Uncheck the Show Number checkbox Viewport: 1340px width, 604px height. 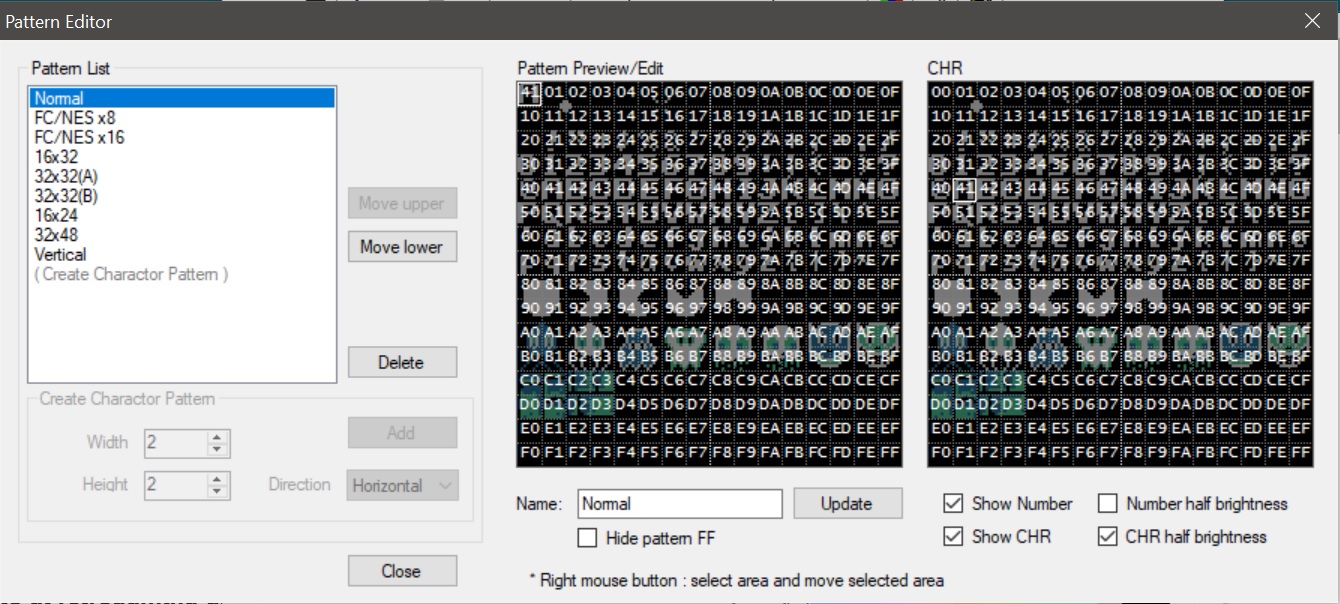(954, 504)
